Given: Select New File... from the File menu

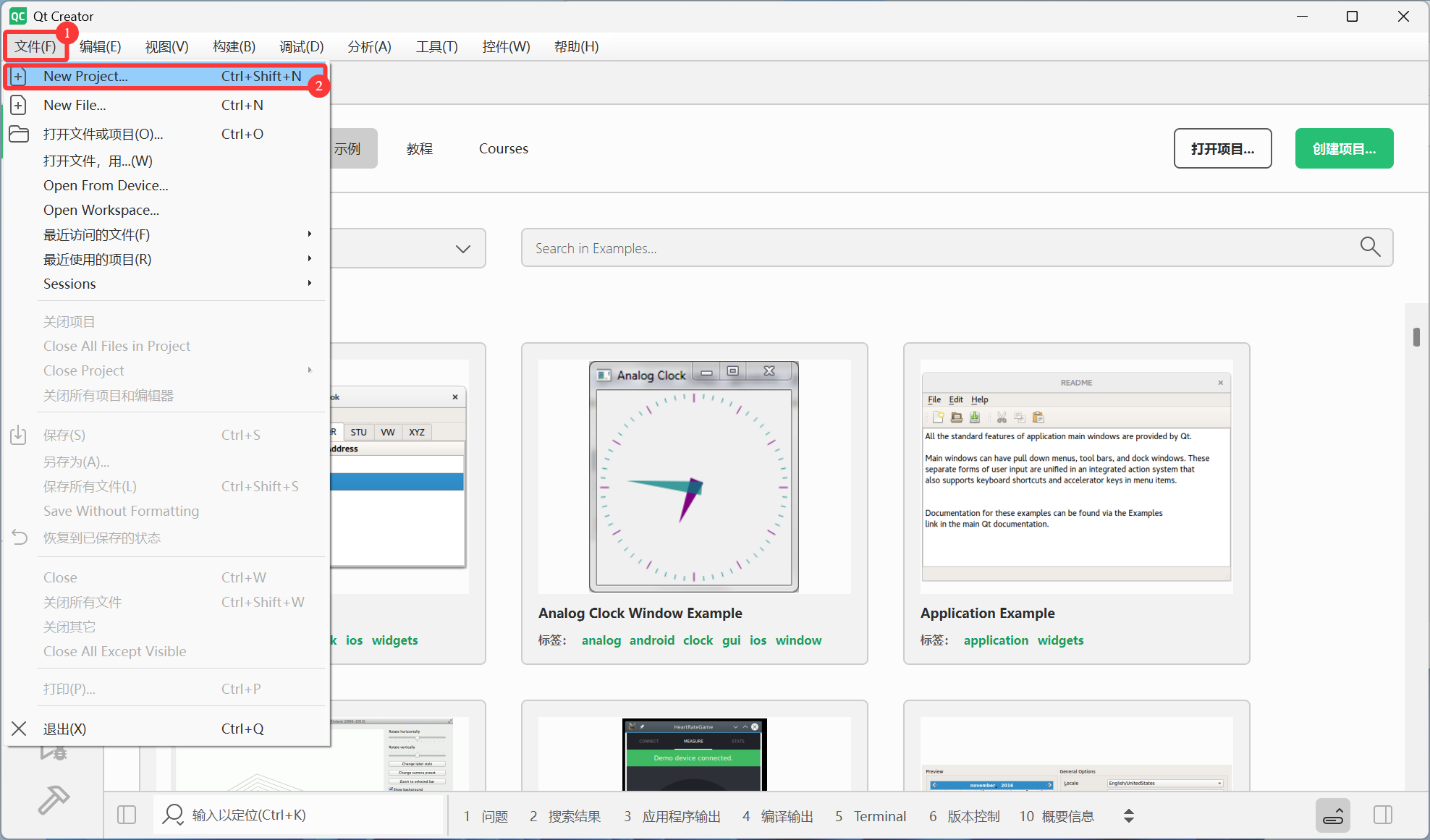Looking at the screenshot, I should pyautogui.click(x=166, y=105).
